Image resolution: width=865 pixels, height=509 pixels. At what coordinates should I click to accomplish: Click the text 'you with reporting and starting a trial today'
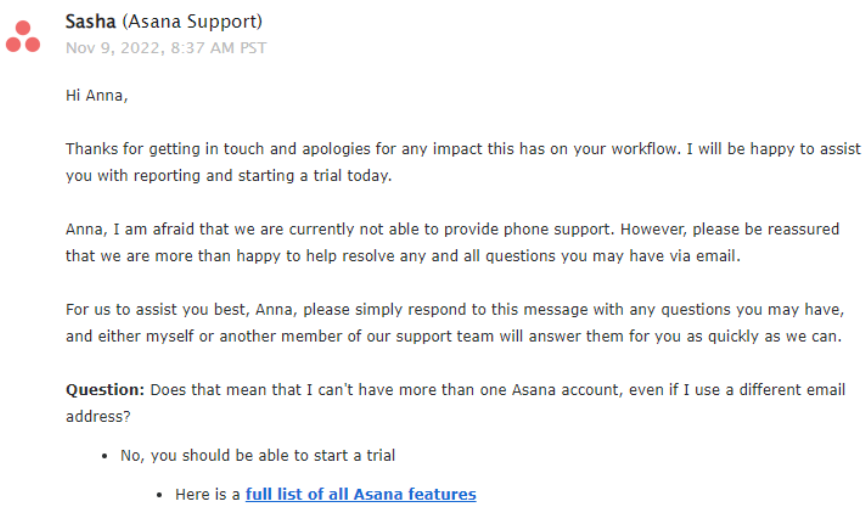pyautogui.click(x=228, y=175)
